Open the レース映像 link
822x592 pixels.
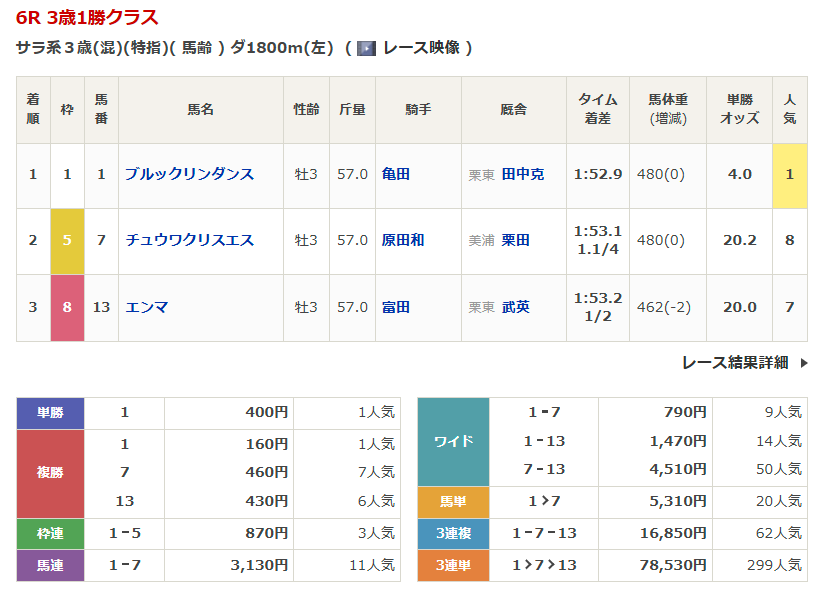(x=420, y=48)
